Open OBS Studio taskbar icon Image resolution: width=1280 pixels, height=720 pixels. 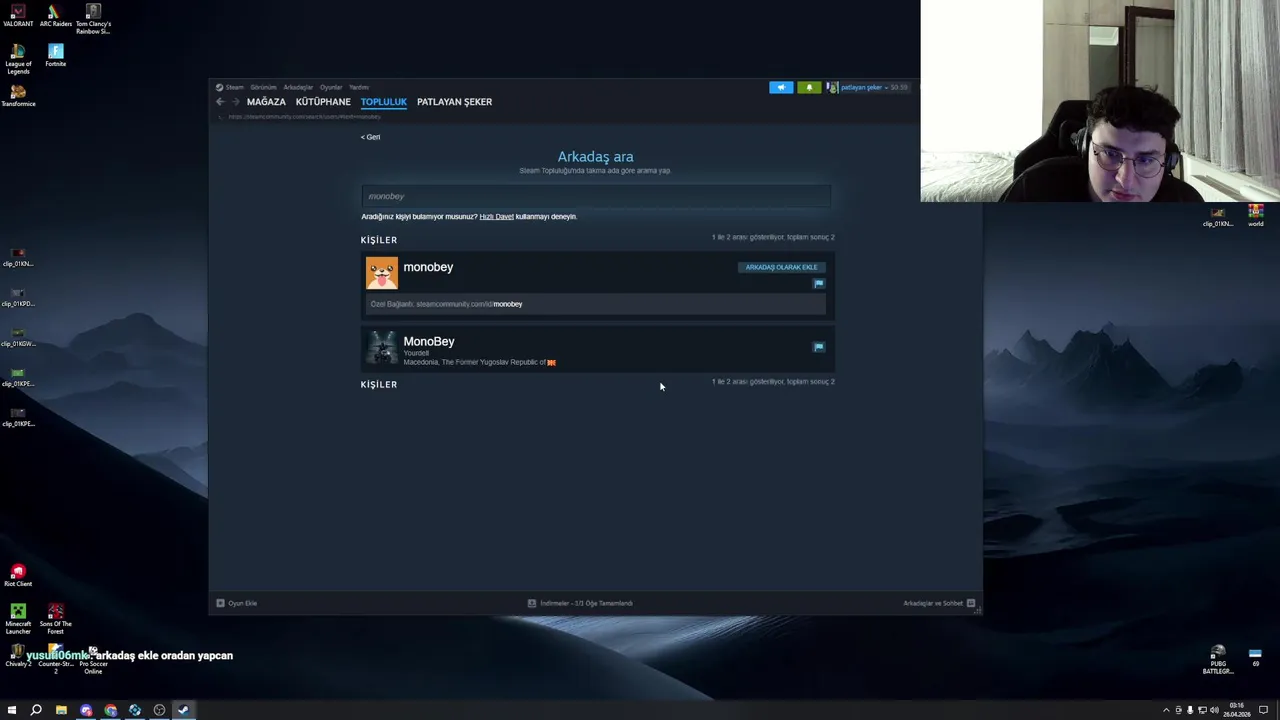[x=159, y=710]
